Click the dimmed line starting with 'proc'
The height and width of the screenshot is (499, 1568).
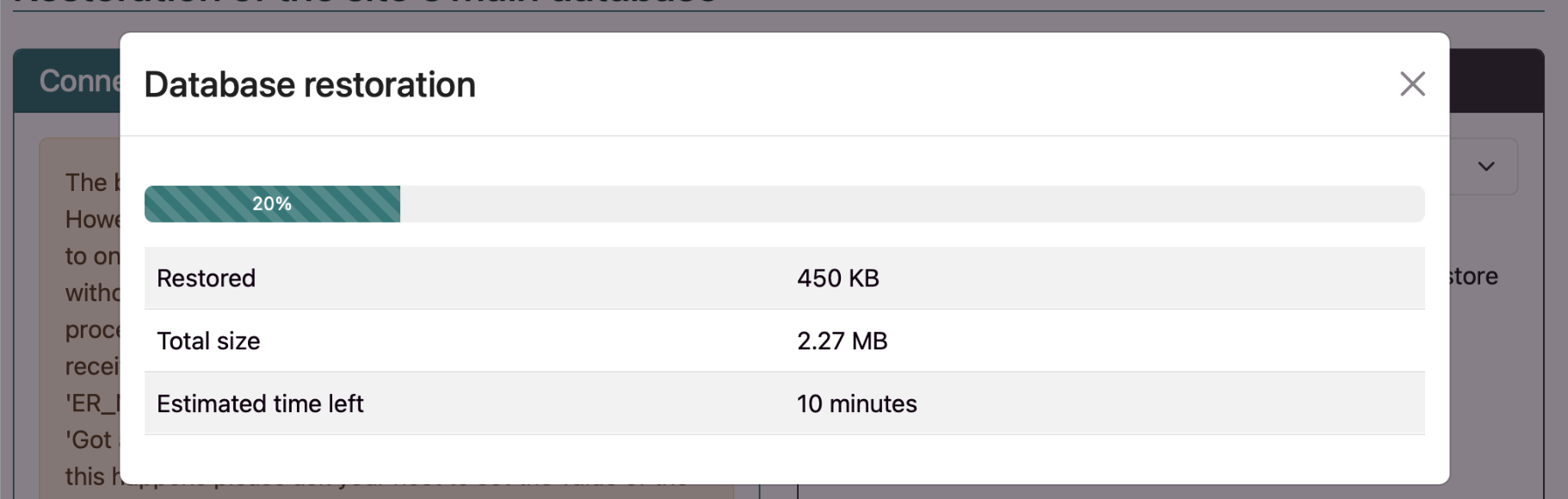[92, 330]
